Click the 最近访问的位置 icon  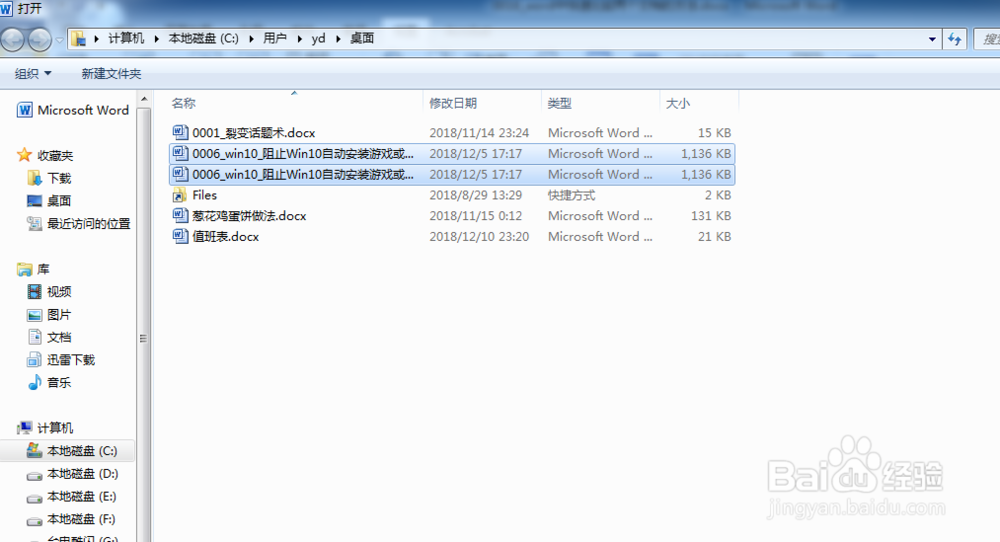click(34, 223)
